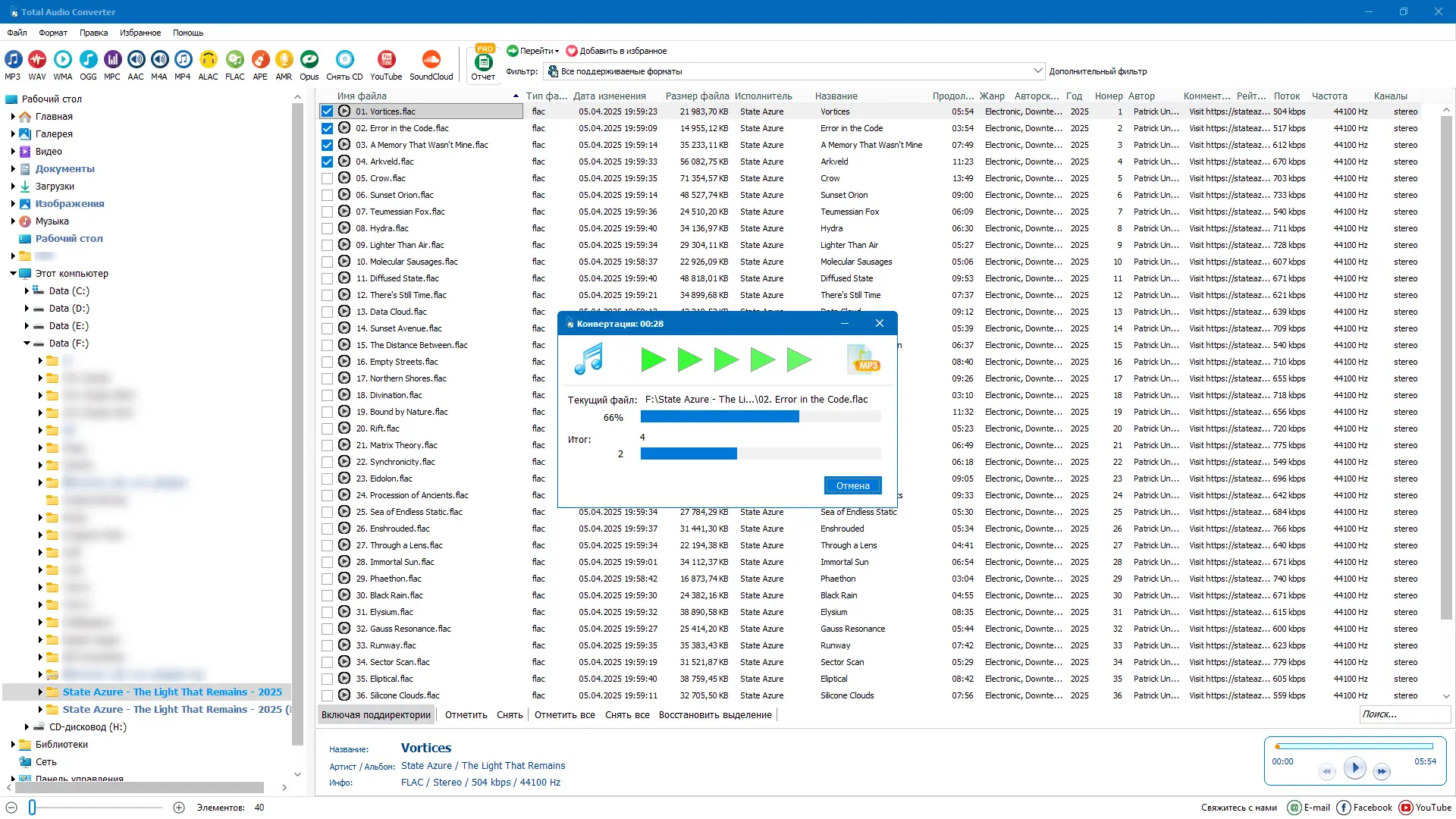Click the audio player seek bar

pyautogui.click(x=1354, y=747)
